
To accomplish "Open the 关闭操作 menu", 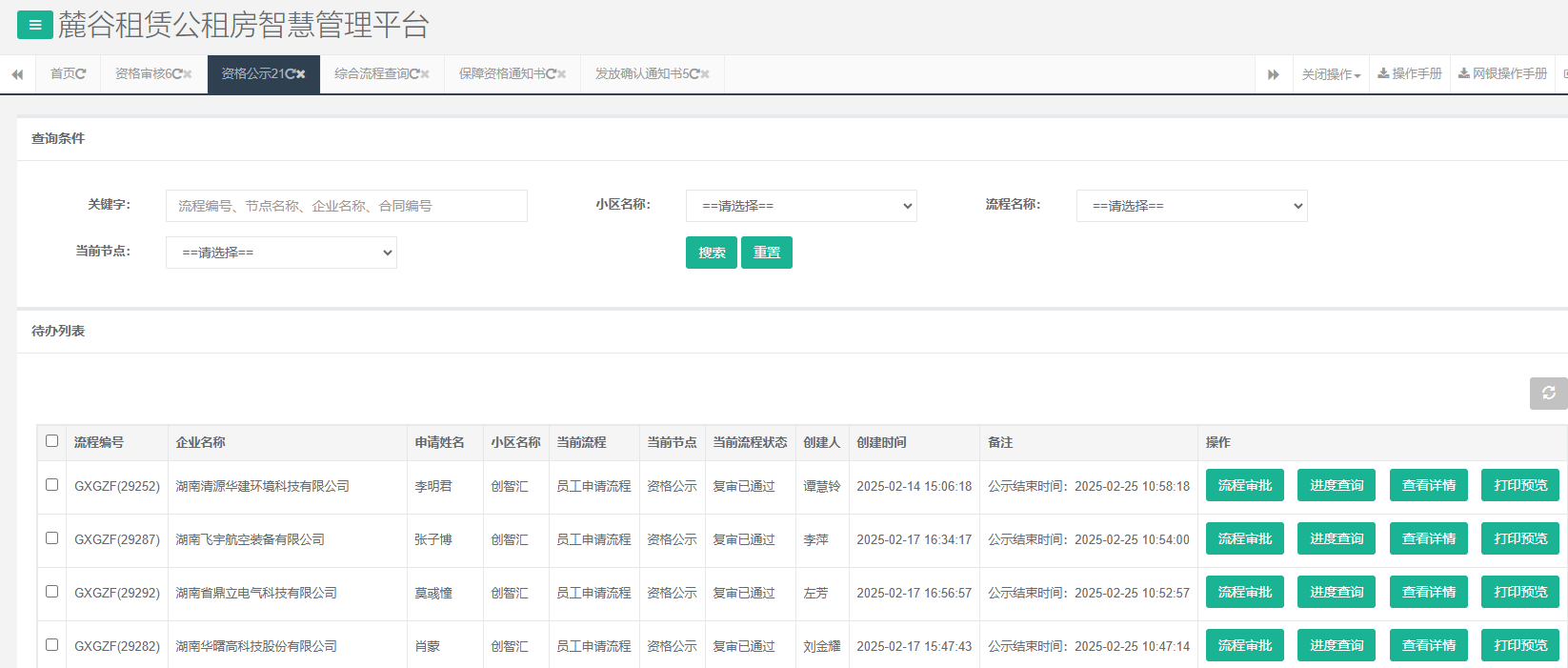I will [1331, 74].
